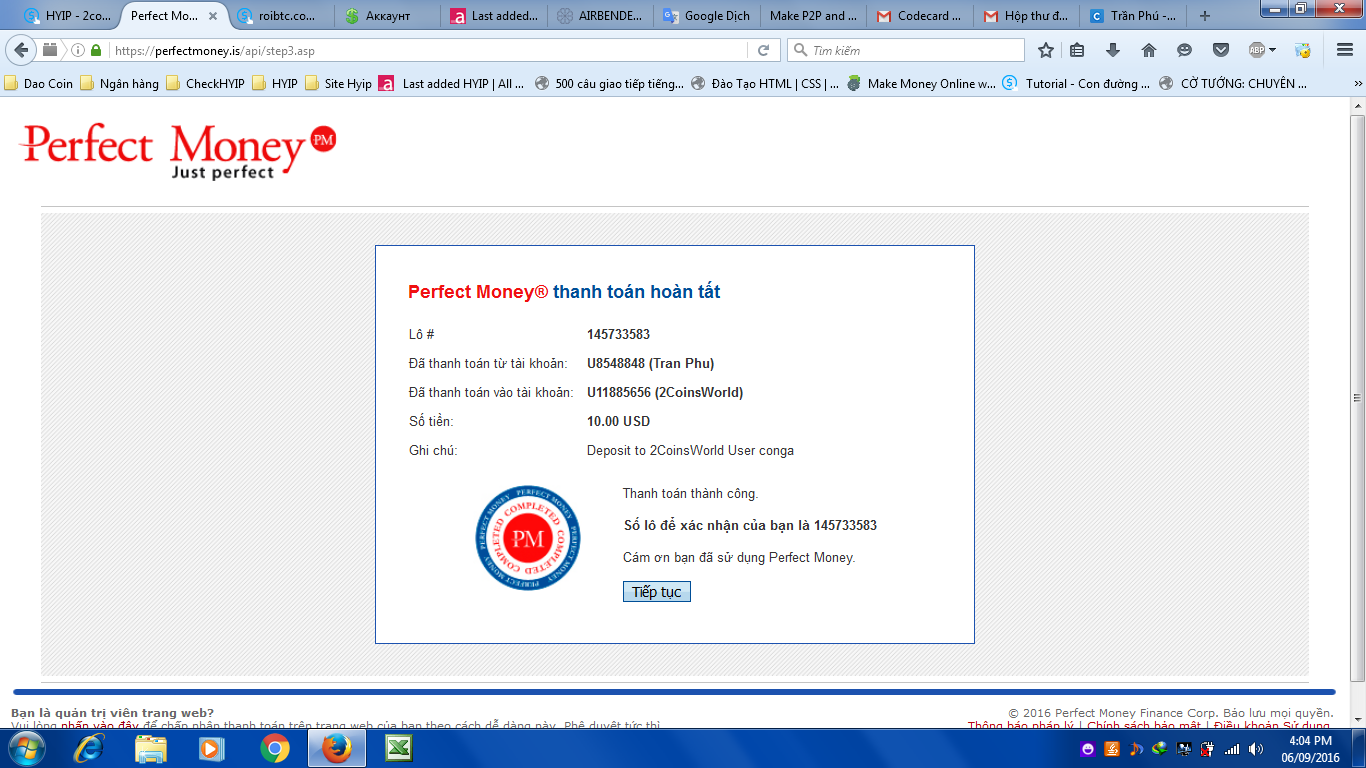Open Excel from the taskbar
The image size is (1366, 768).
398,748
